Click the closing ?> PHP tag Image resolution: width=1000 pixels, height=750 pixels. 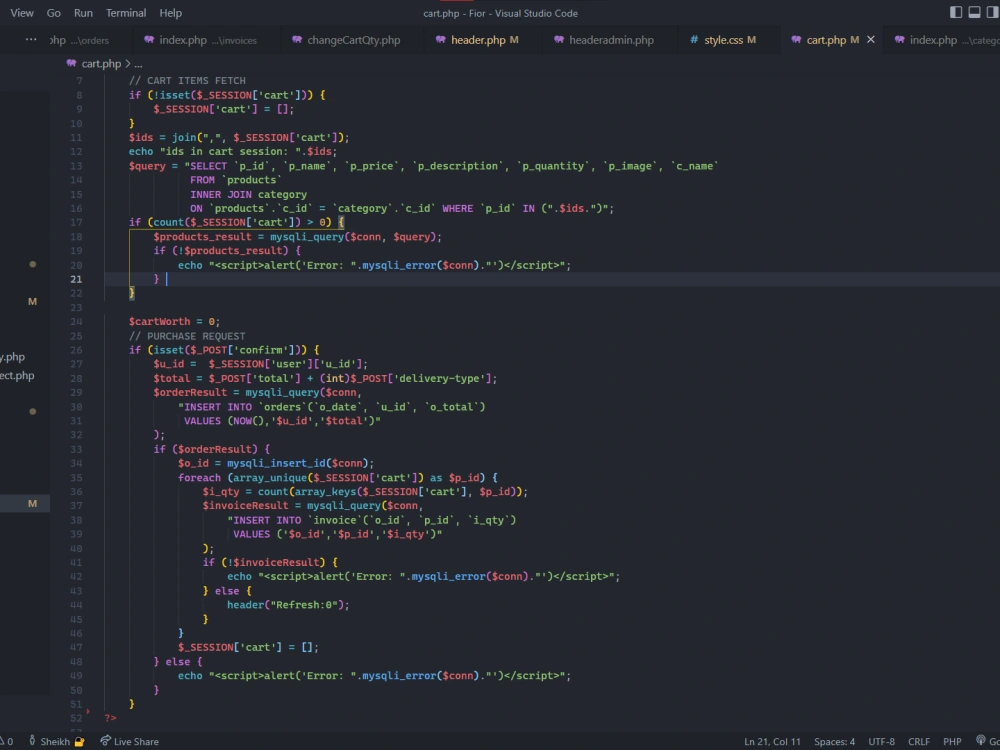click(110, 718)
